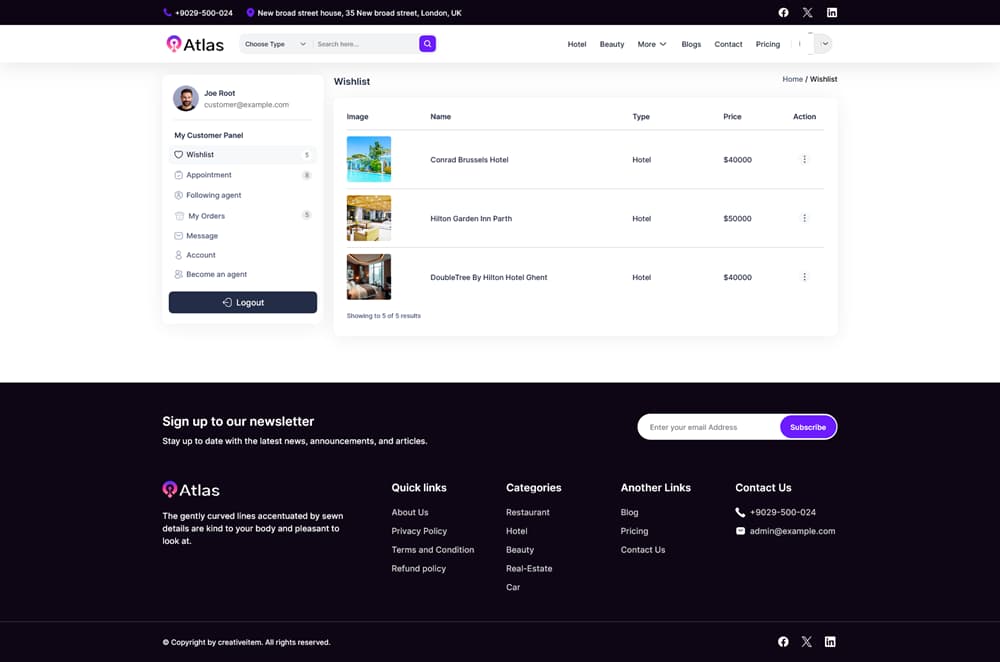
Task: Open Restaurant category footer link
Action: coord(527,512)
